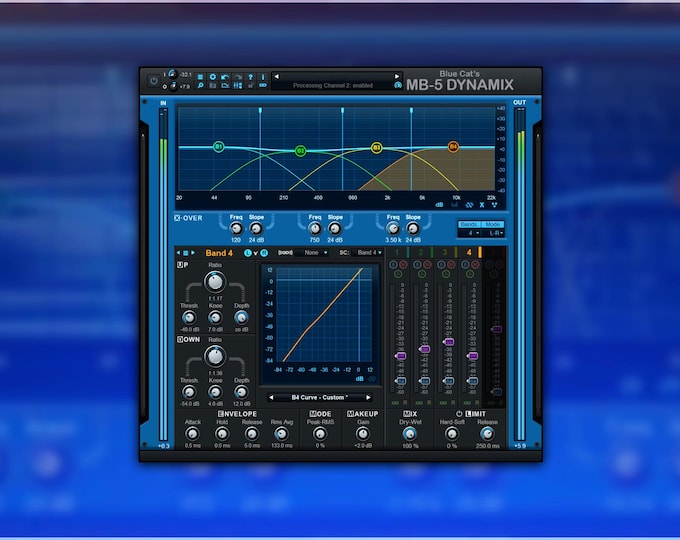Screen dimensions: 680x540
Task: Select the yellow B3 band node
Action: pyautogui.click(x=376, y=148)
